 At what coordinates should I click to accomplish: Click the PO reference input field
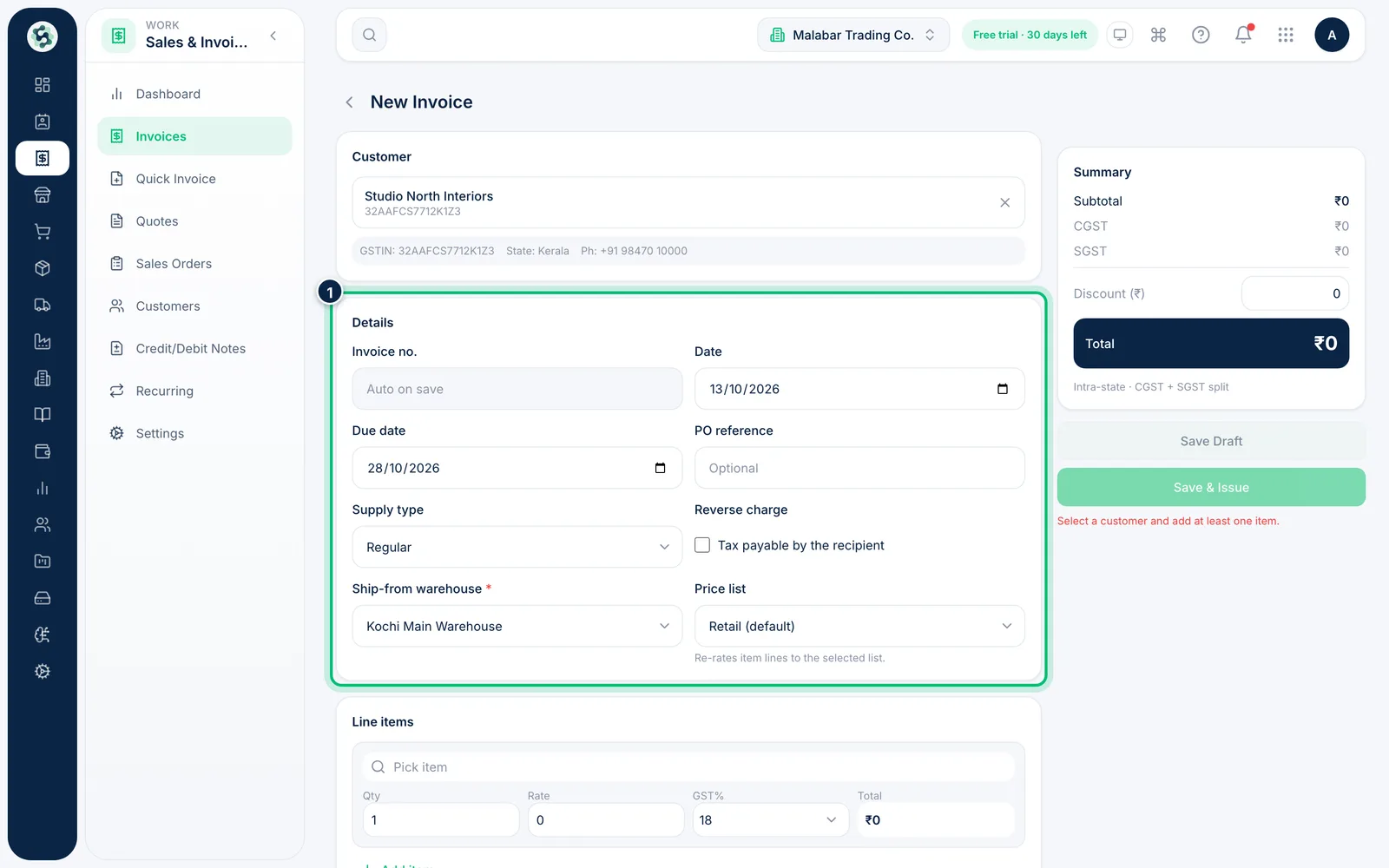point(859,468)
